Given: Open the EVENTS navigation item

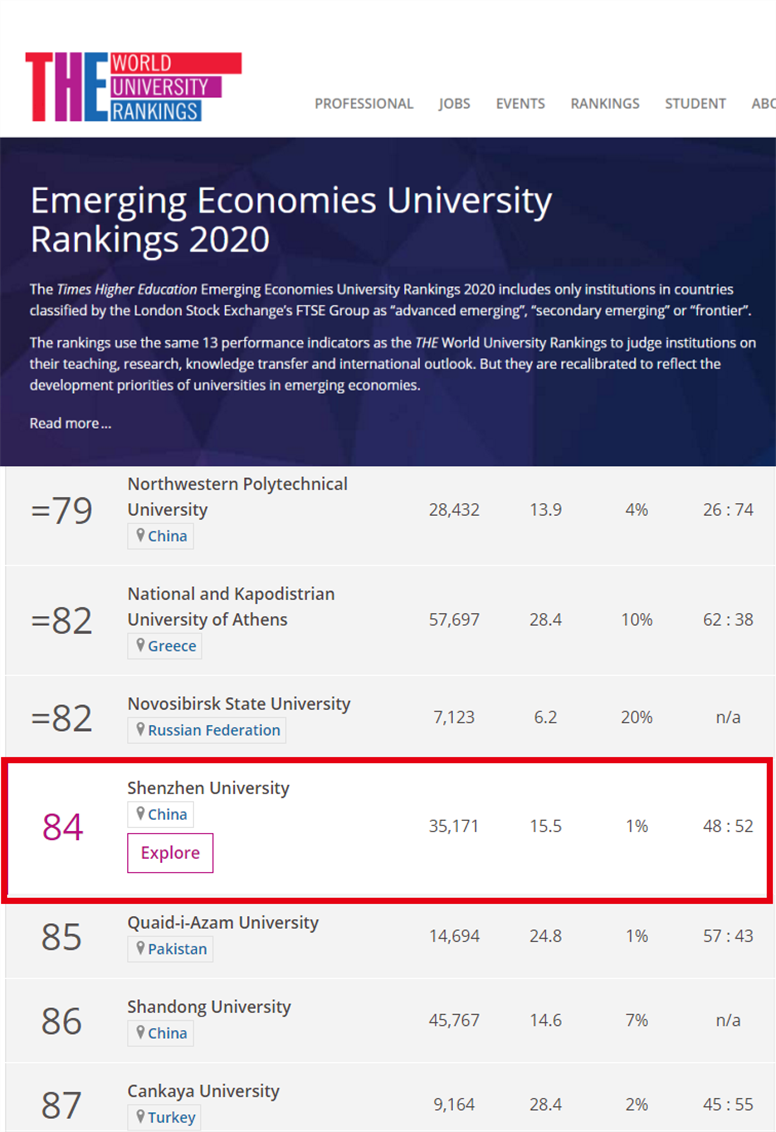Looking at the screenshot, I should [x=520, y=103].
